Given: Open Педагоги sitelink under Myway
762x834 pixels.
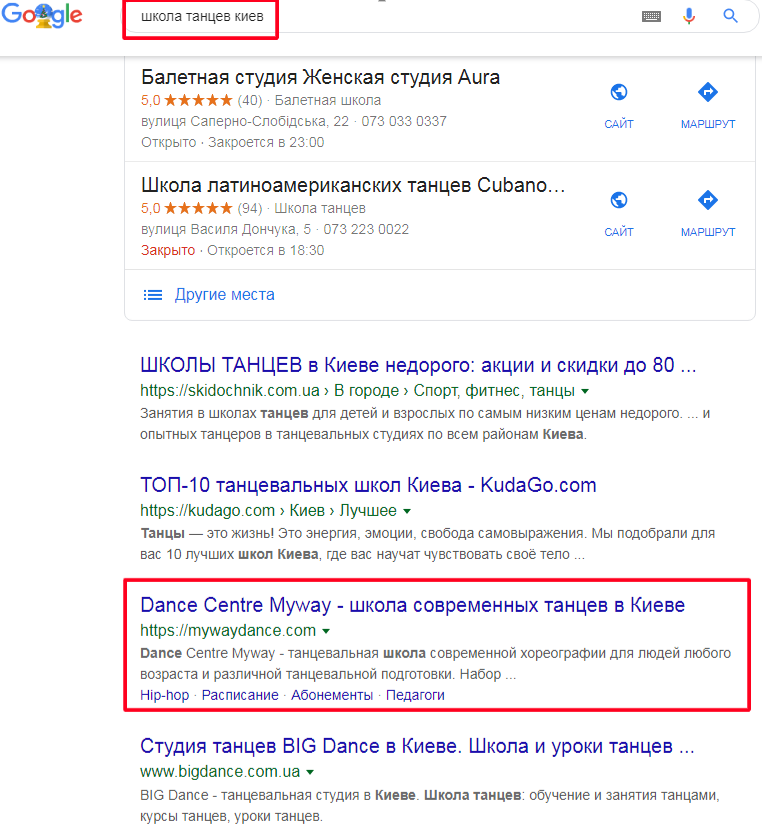Looking at the screenshot, I should (415, 695).
